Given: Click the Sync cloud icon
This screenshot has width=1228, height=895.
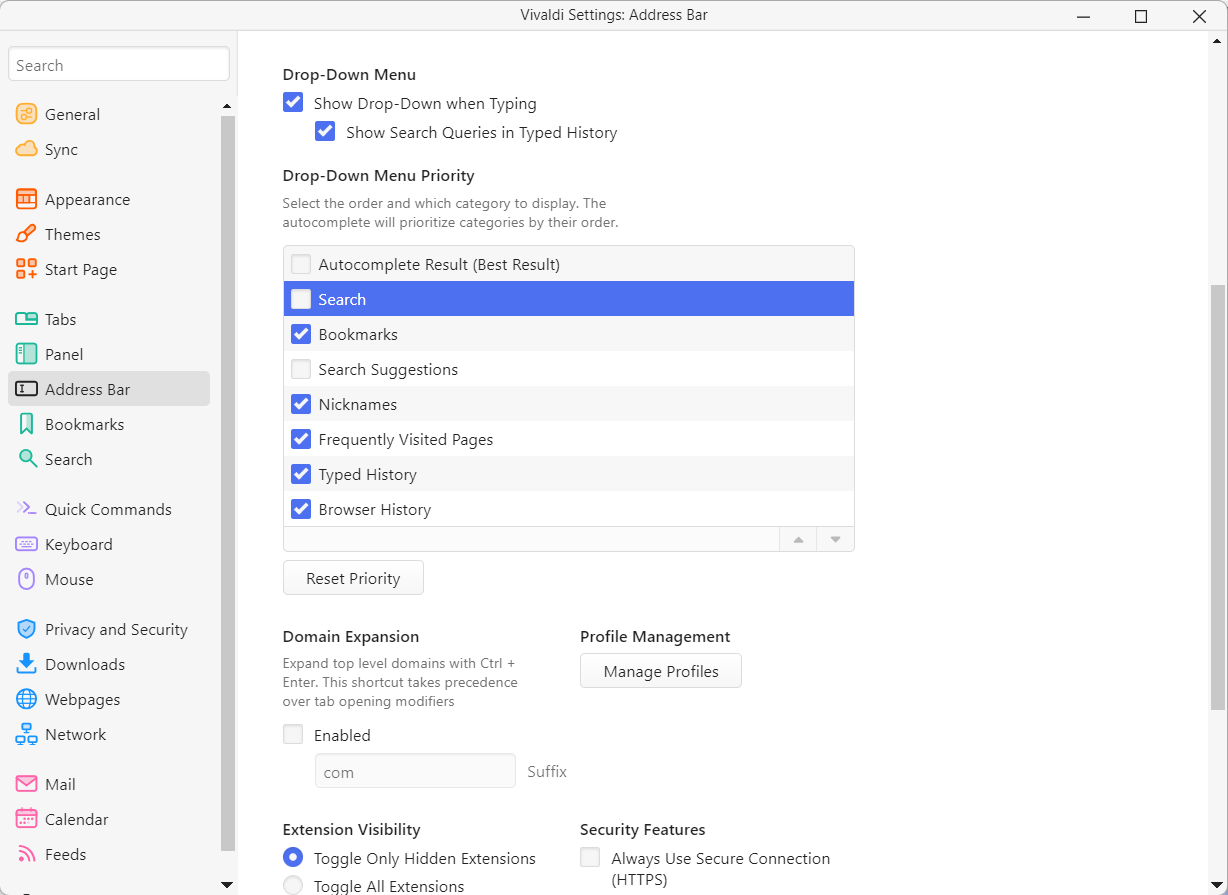Looking at the screenshot, I should pyautogui.click(x=27, y=149).
